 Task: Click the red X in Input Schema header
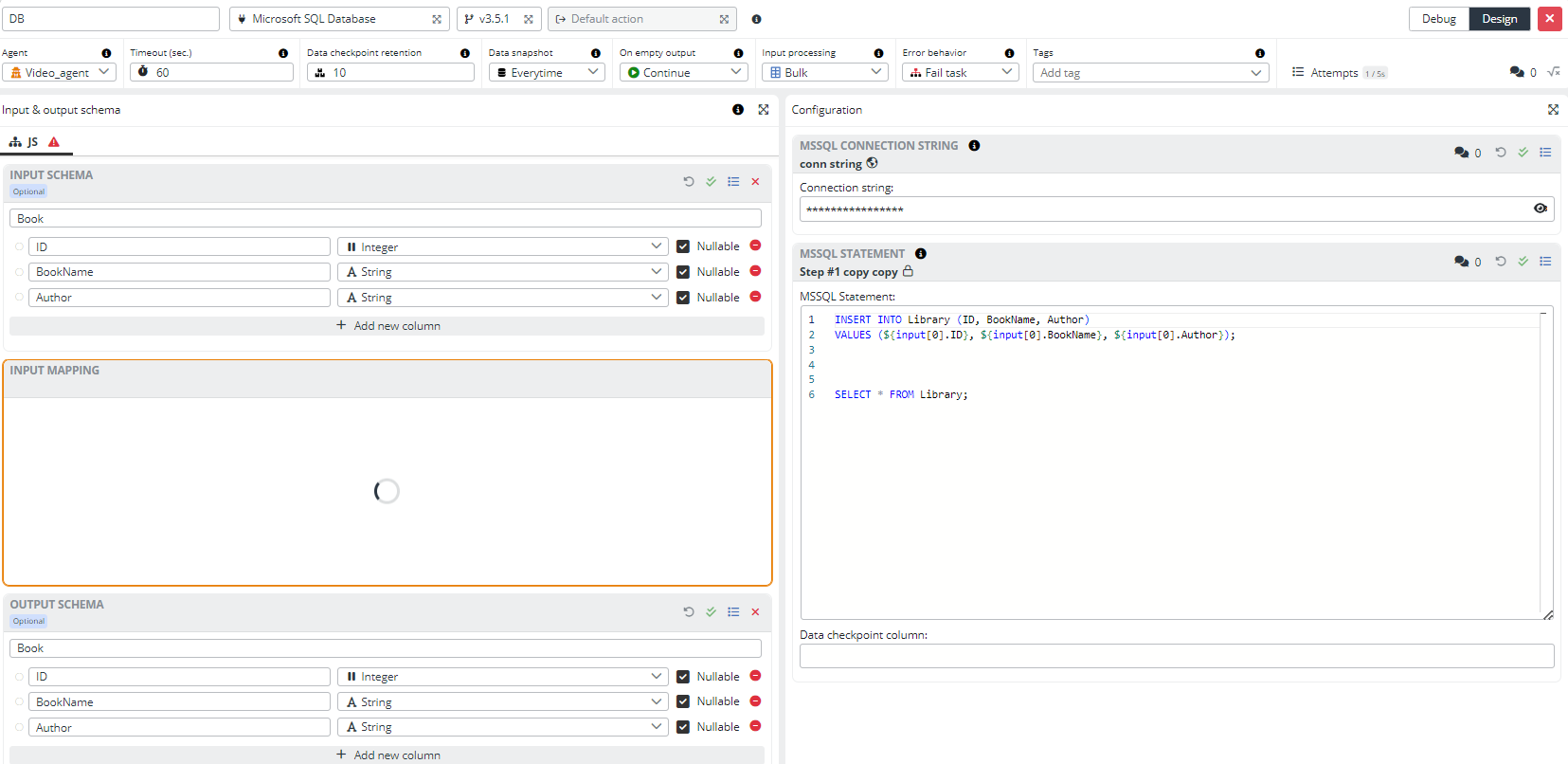(755, 182)
